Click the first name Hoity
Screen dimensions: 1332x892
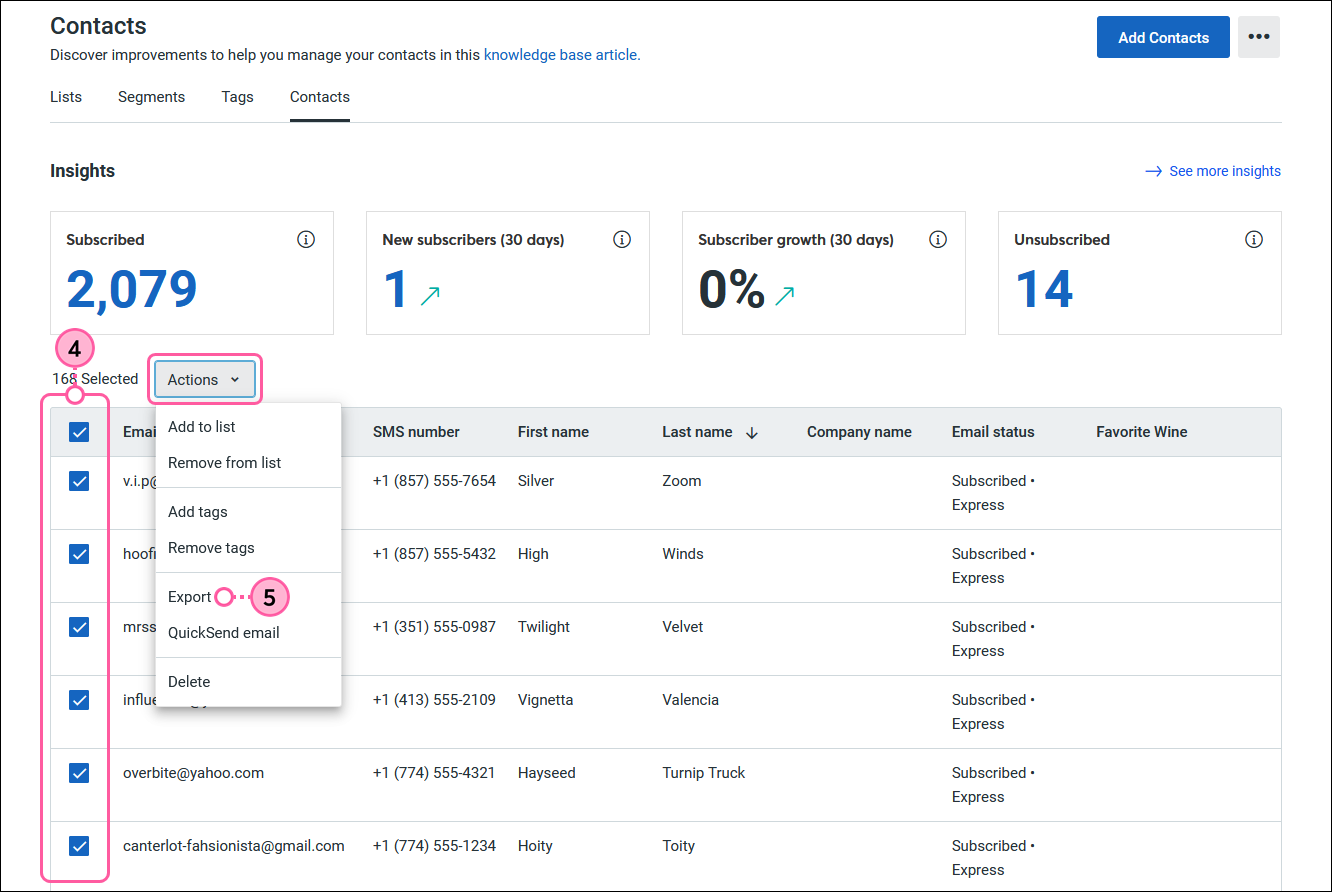[x=535, y=846]
